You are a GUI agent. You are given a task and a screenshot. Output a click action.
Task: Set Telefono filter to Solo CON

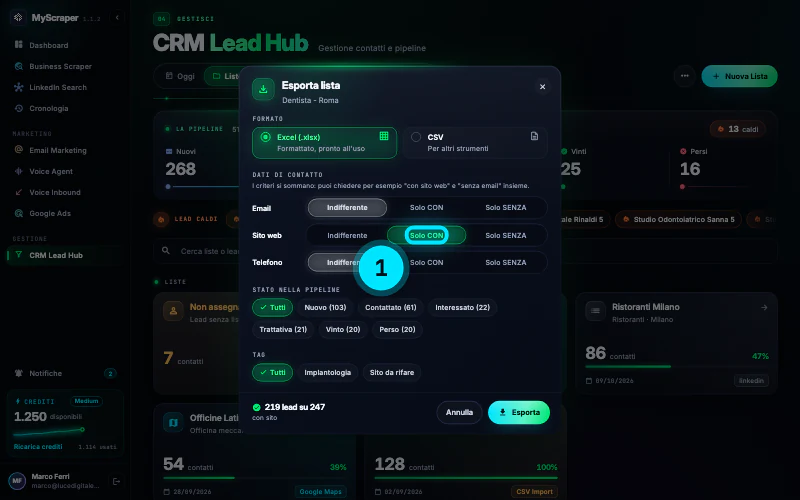pos(427,262)
